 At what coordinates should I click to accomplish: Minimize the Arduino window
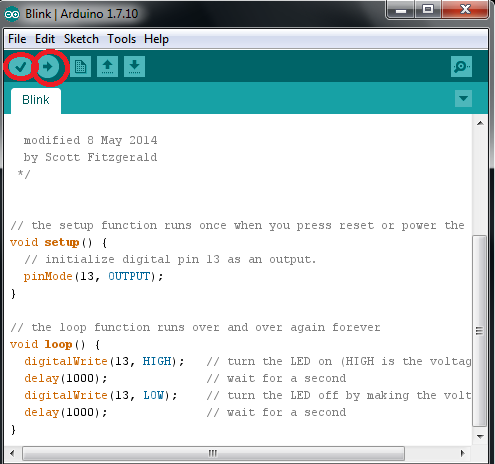401,10
